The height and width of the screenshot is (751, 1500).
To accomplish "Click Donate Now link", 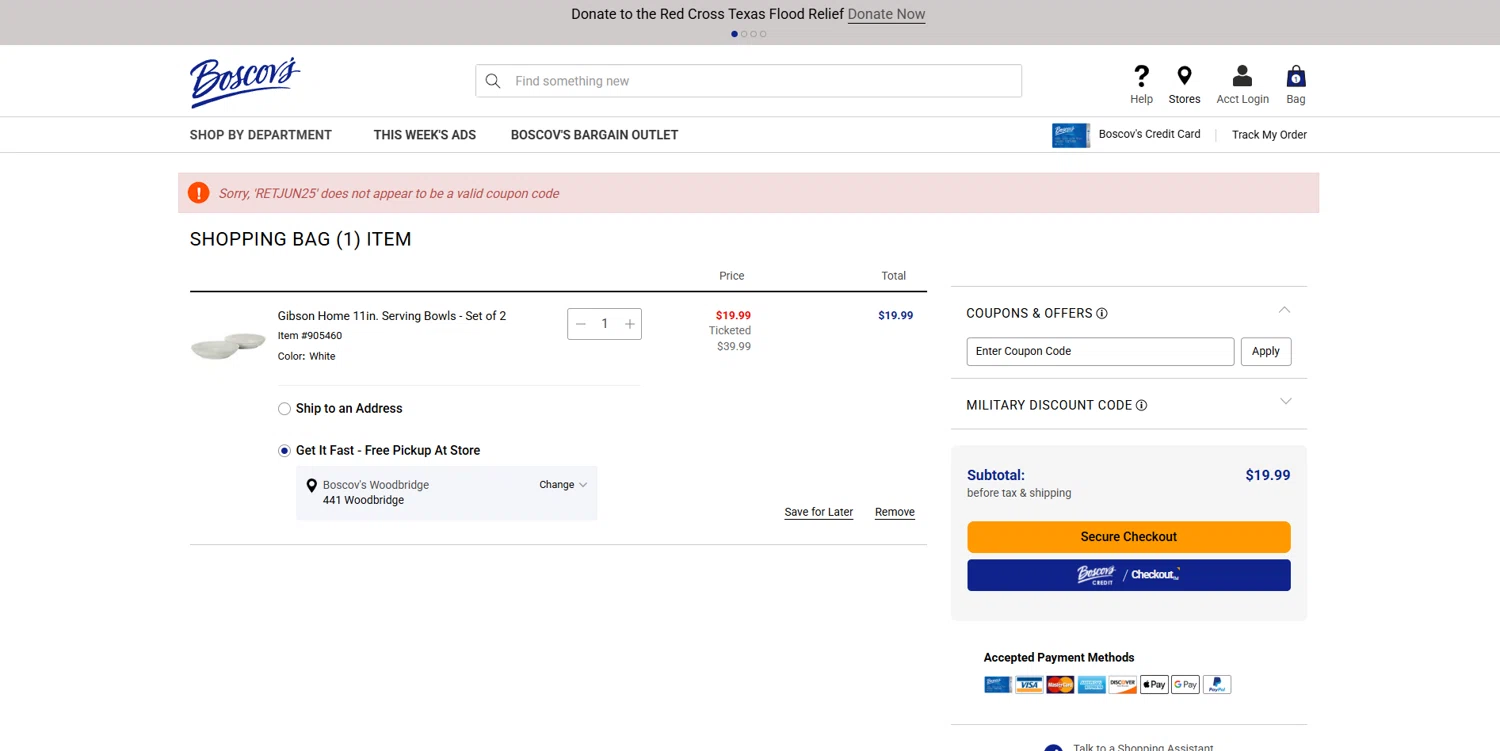I will click(886, 14).
